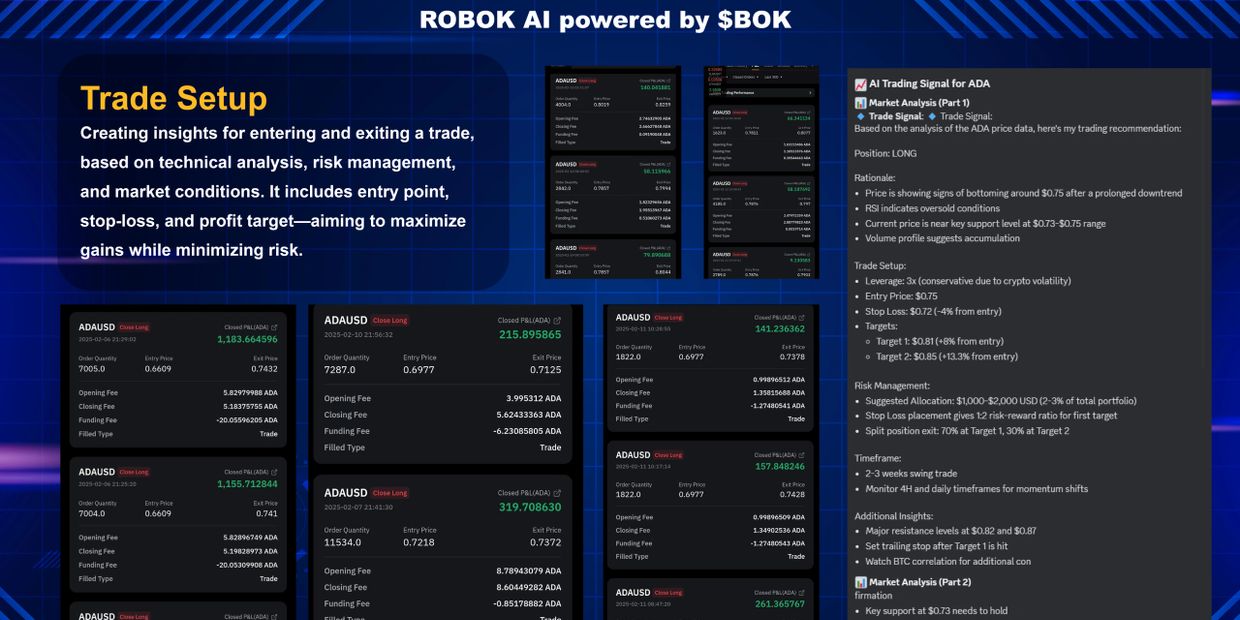Click the Entry Price: $0.75 bullet

(901, 296)
